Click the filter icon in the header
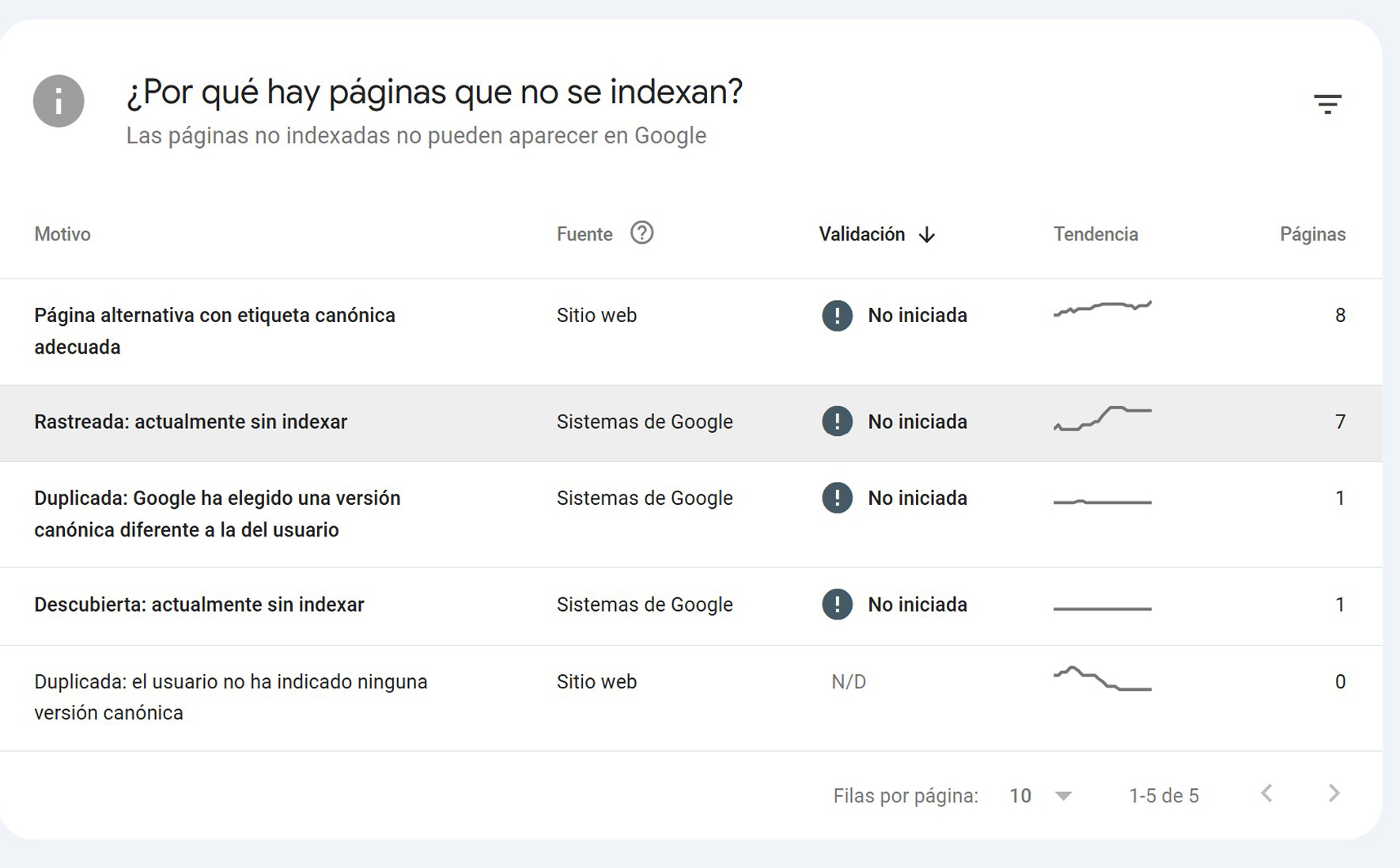This screenshot has height=868, width=1400. [x=1327, y=104]
